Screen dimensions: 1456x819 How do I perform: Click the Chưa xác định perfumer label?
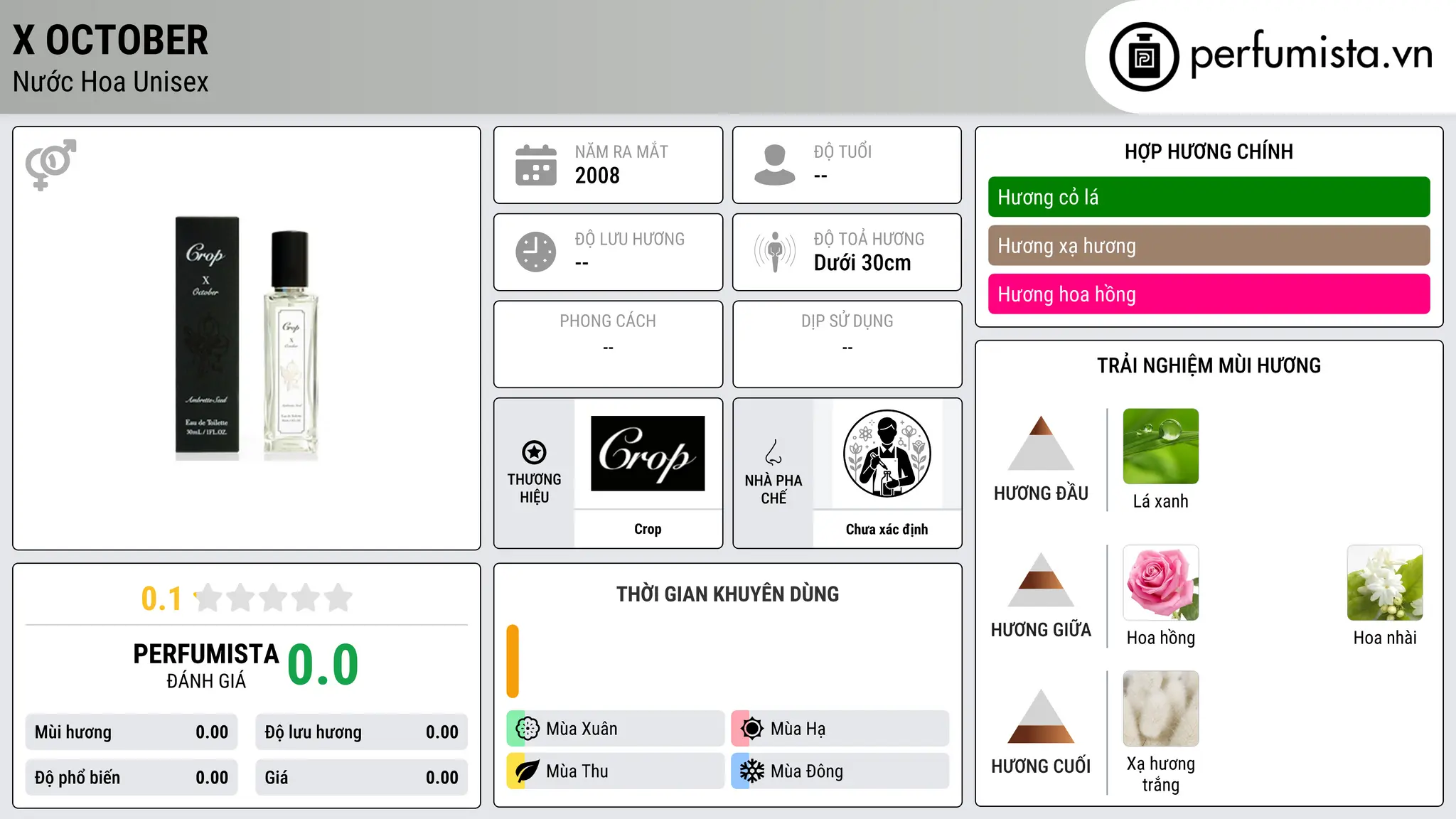(x=887, y=529)
